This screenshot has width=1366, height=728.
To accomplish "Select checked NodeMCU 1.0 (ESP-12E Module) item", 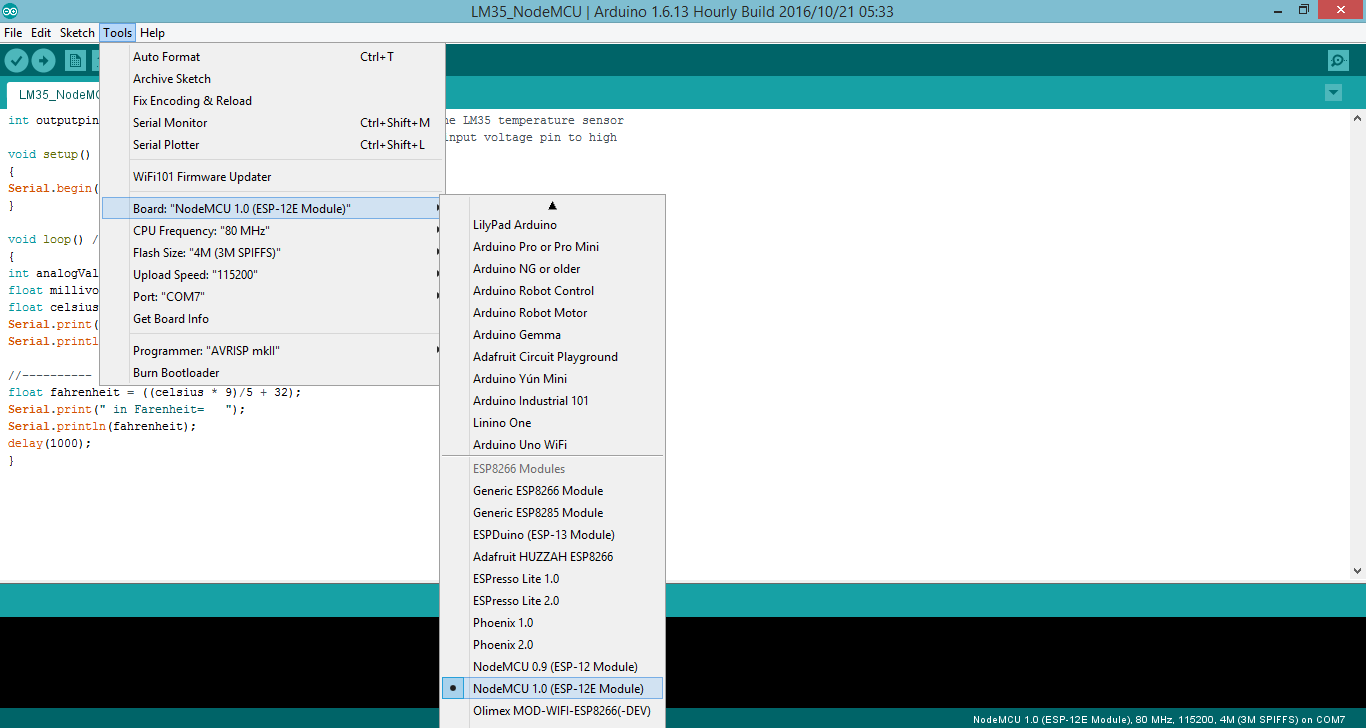I will 552,689.
